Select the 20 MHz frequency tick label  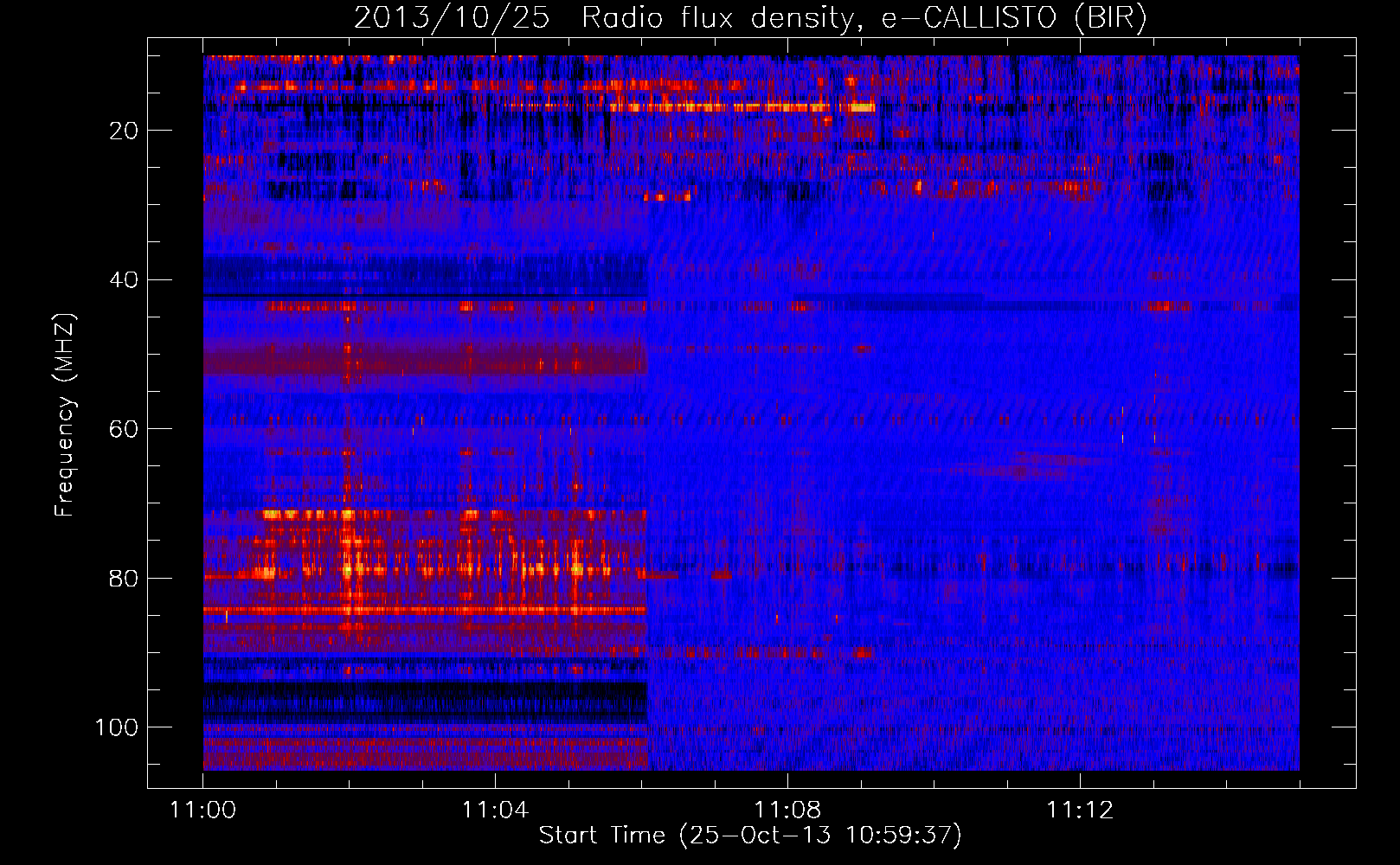tap(125, 131)
